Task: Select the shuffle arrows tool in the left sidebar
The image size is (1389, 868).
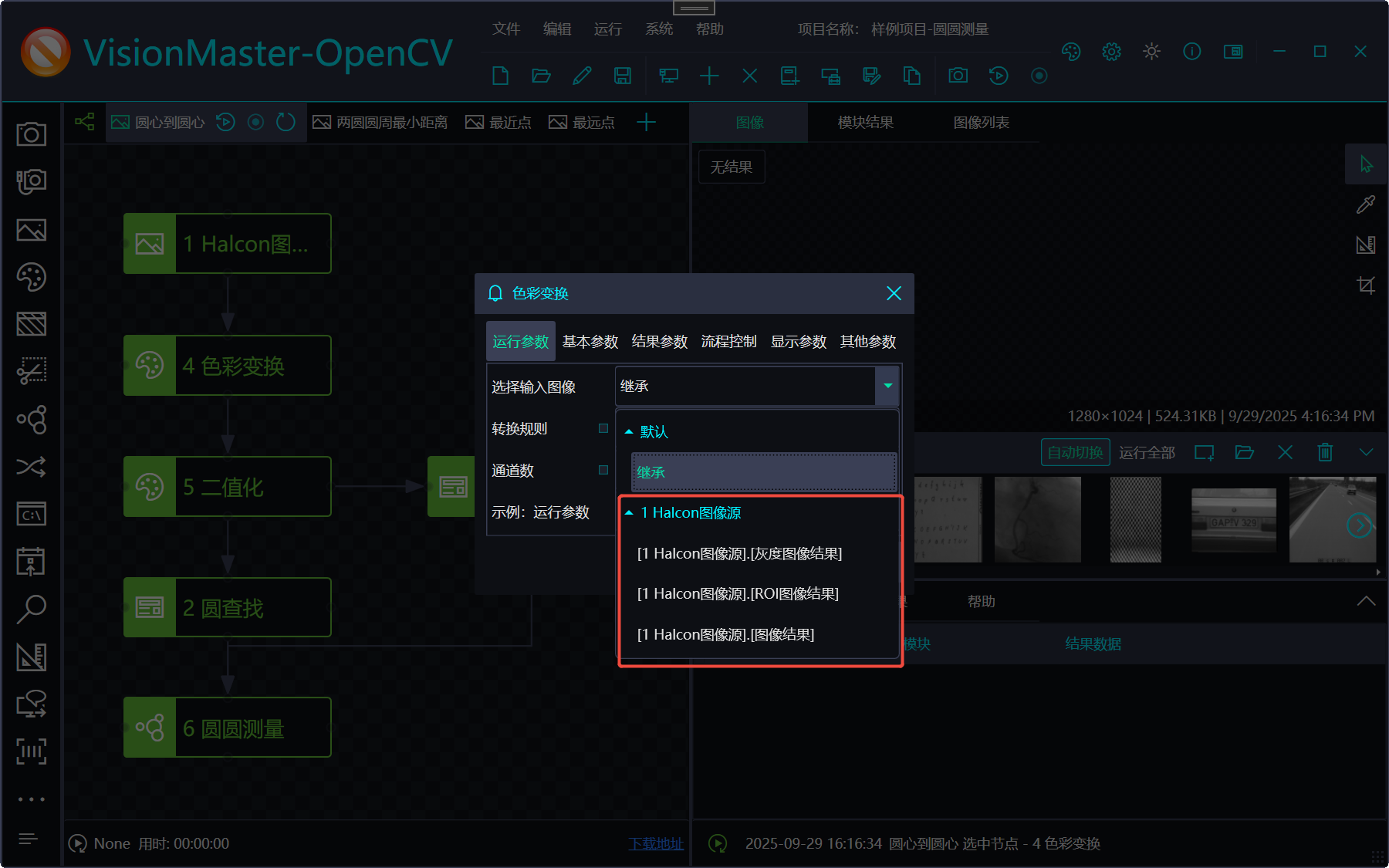Action: [32, 467]
